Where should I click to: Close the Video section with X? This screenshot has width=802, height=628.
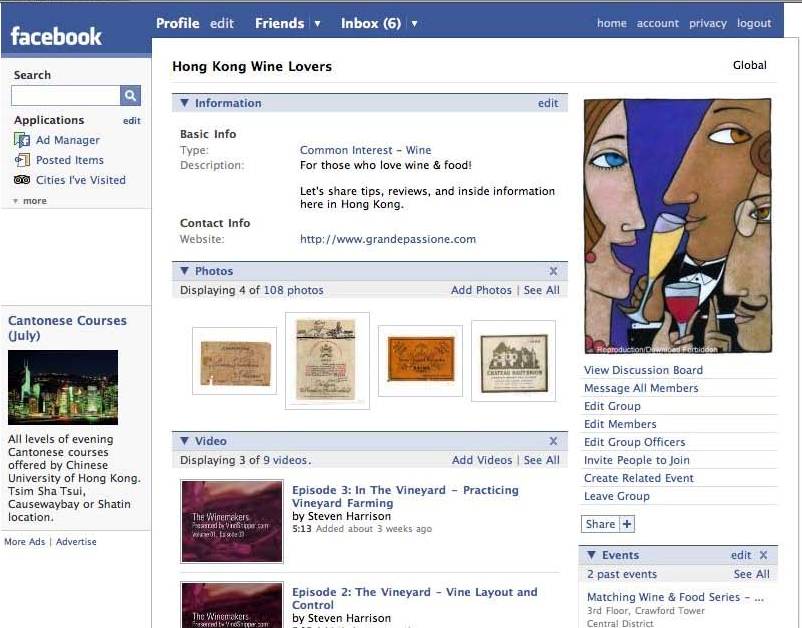[553, 441]
